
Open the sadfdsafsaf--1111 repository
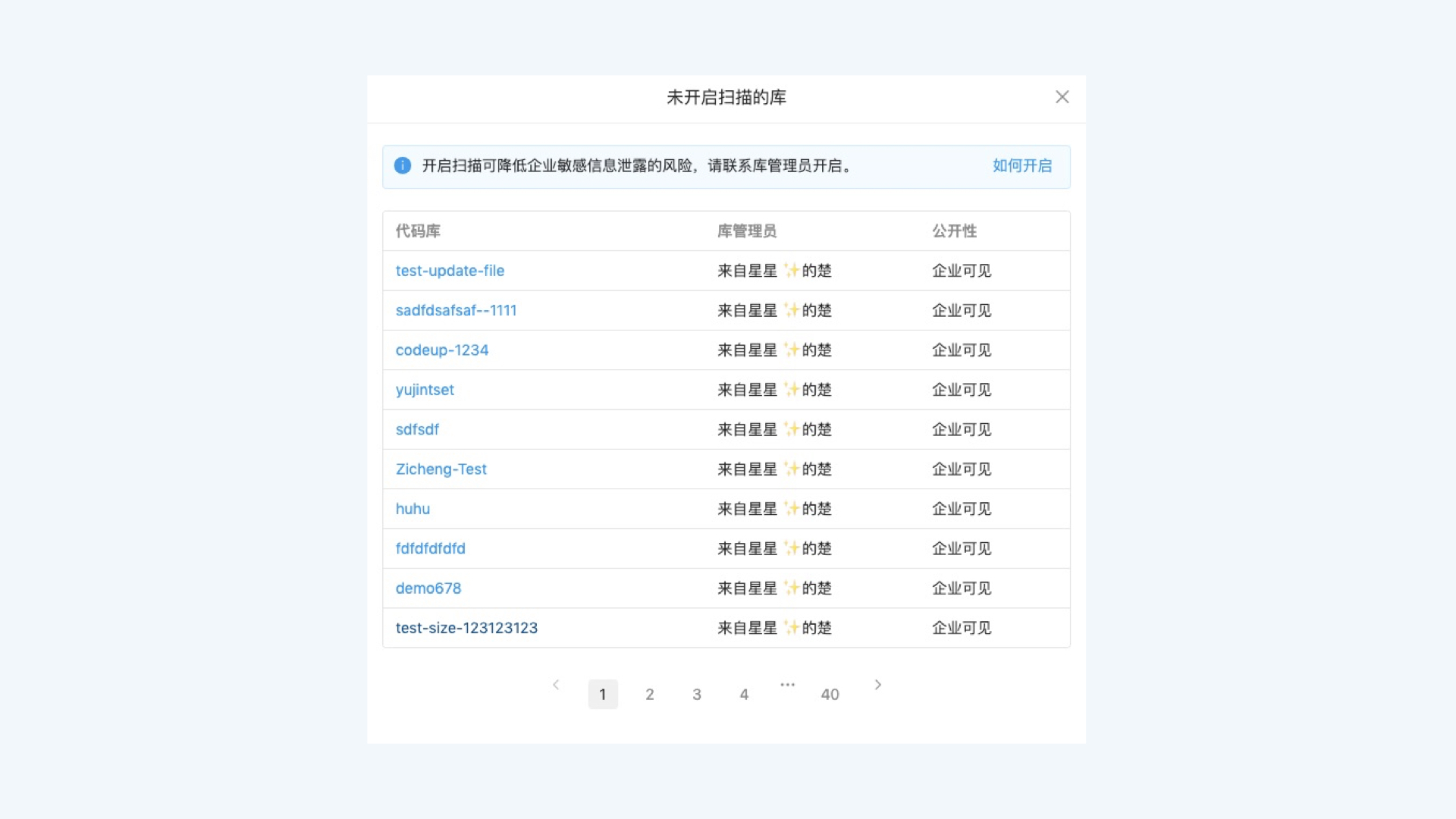click(456, 310)
